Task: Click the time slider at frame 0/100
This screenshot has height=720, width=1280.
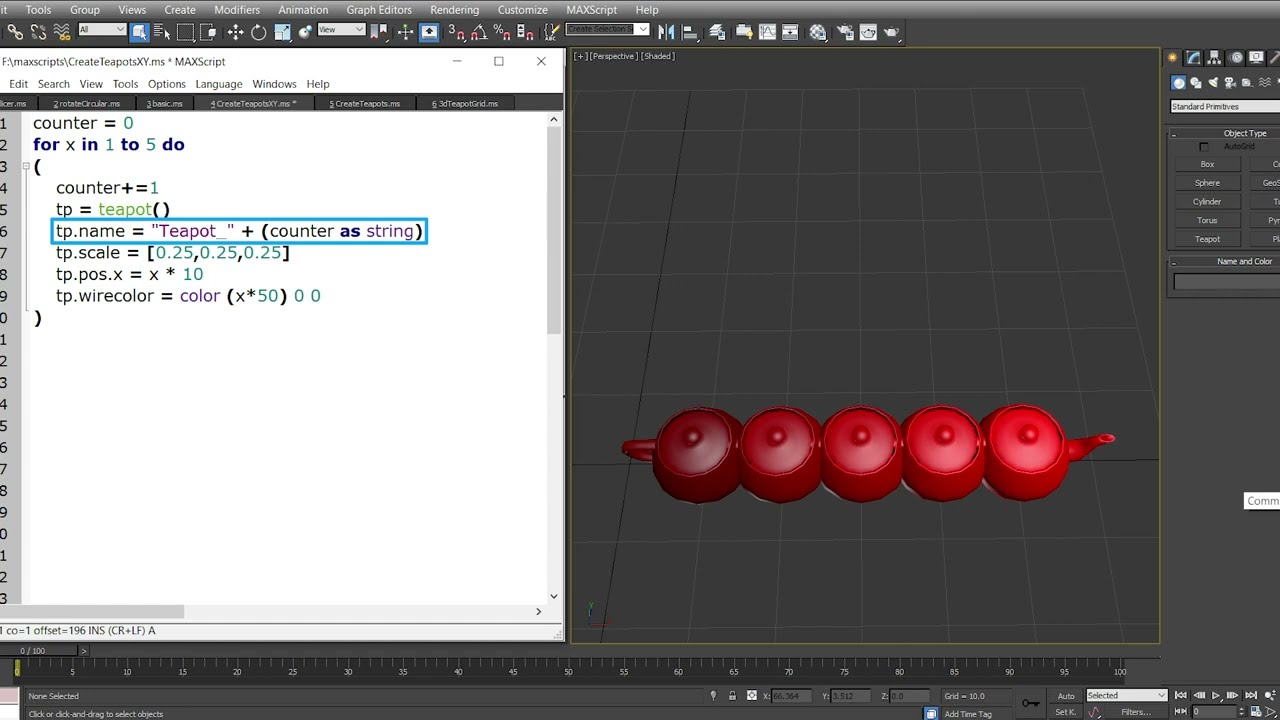Action: [x=33, y=651]
